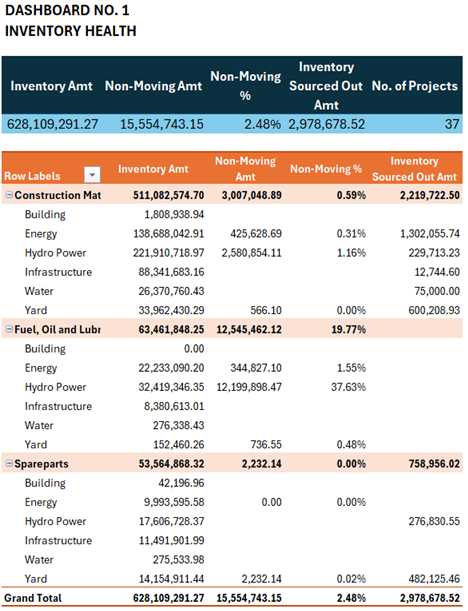
Task: Collapse the Spareparts group
Action: [9, 464]
